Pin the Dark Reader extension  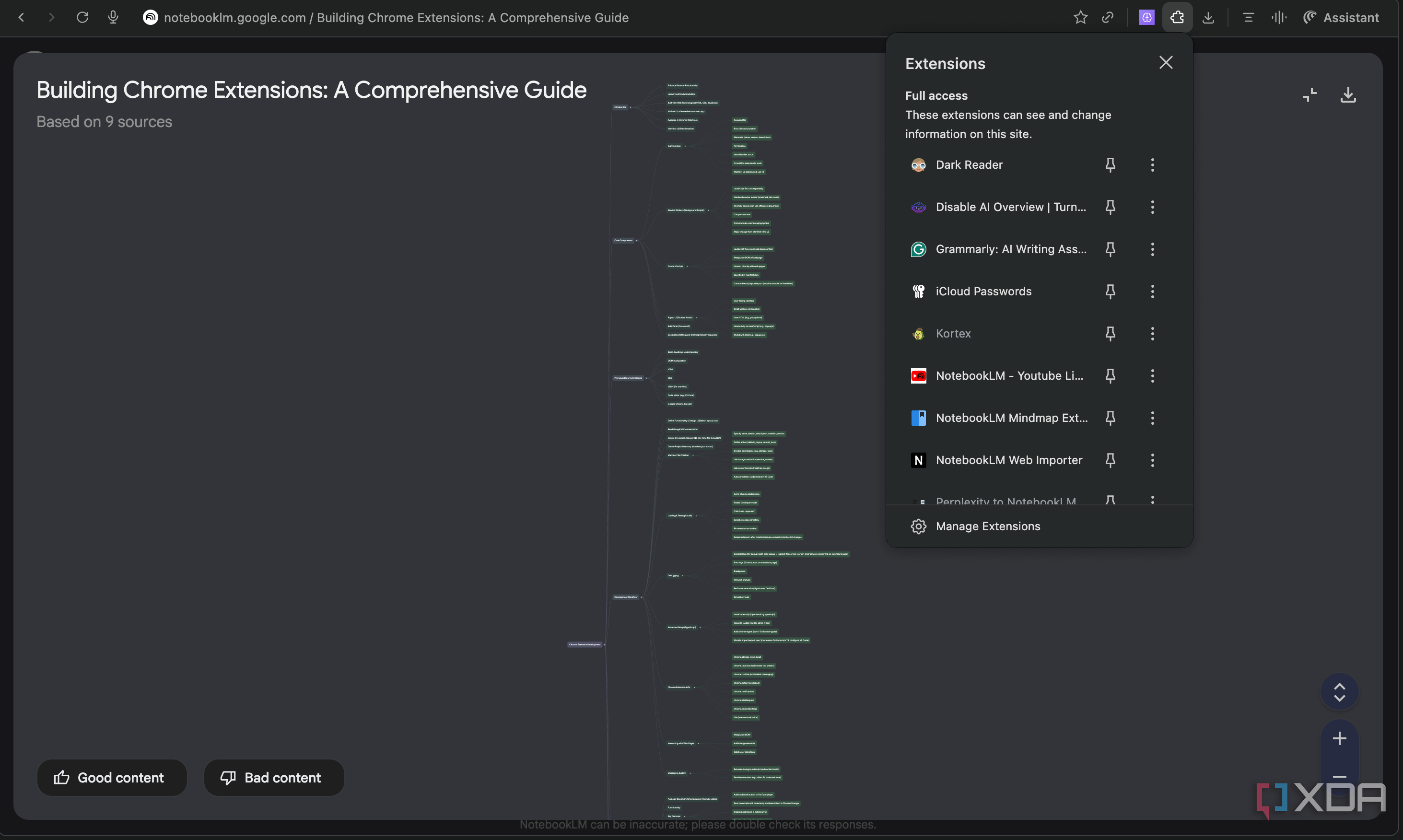tap(1111, 165)
